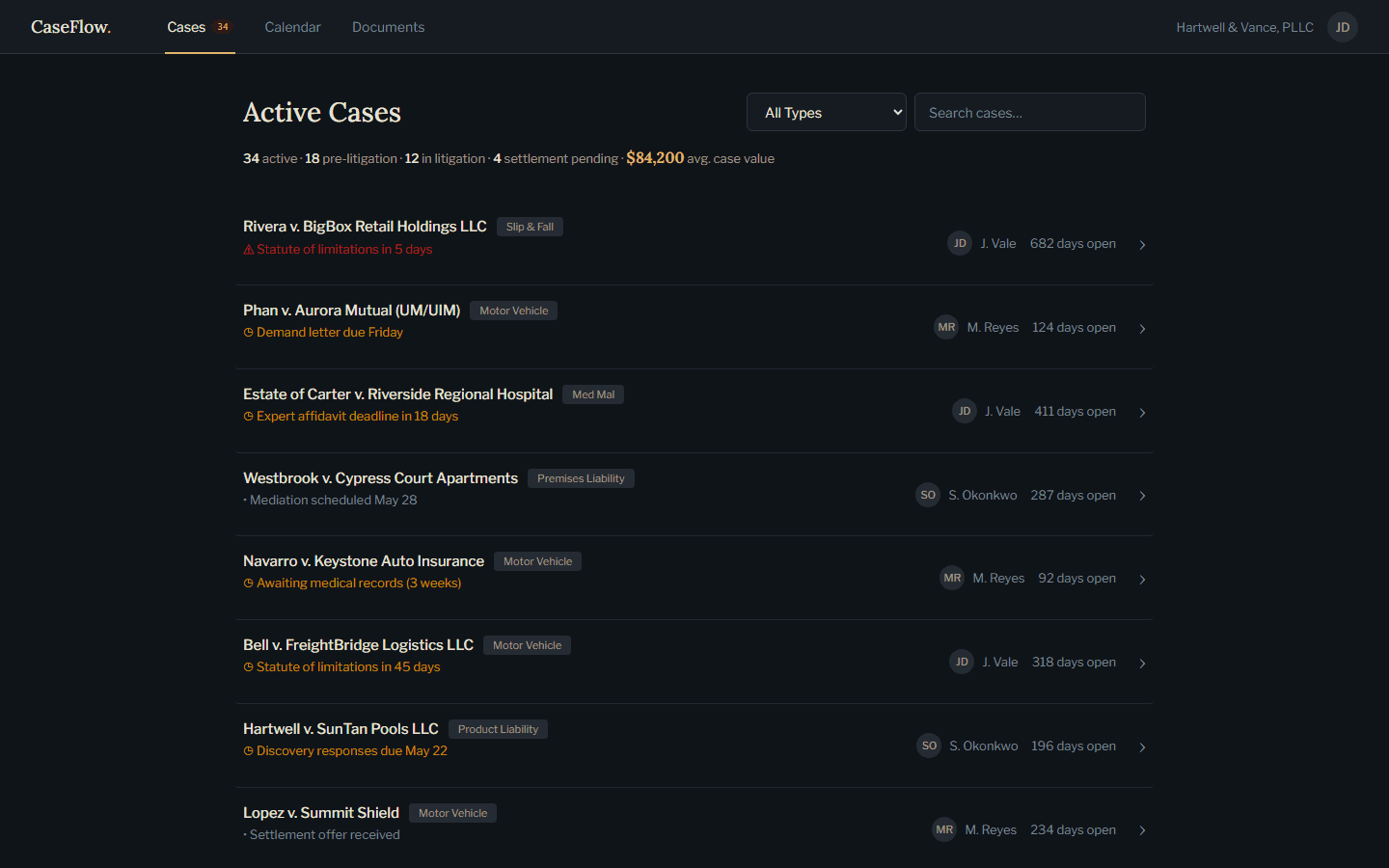1389x868 pixels.
Task: Click the MR avatar on Navarro row
Action: click(x=952, y=578)
